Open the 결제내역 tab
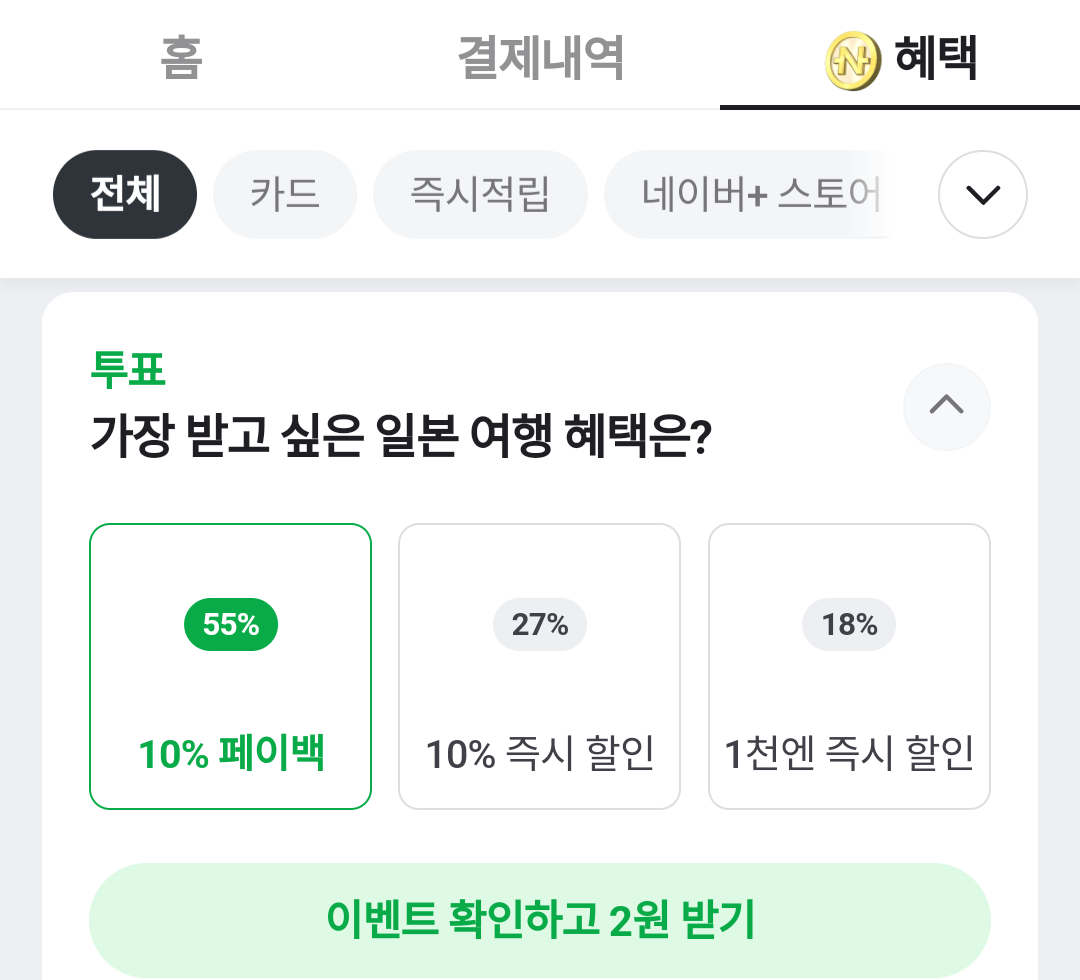 (541, 58)
